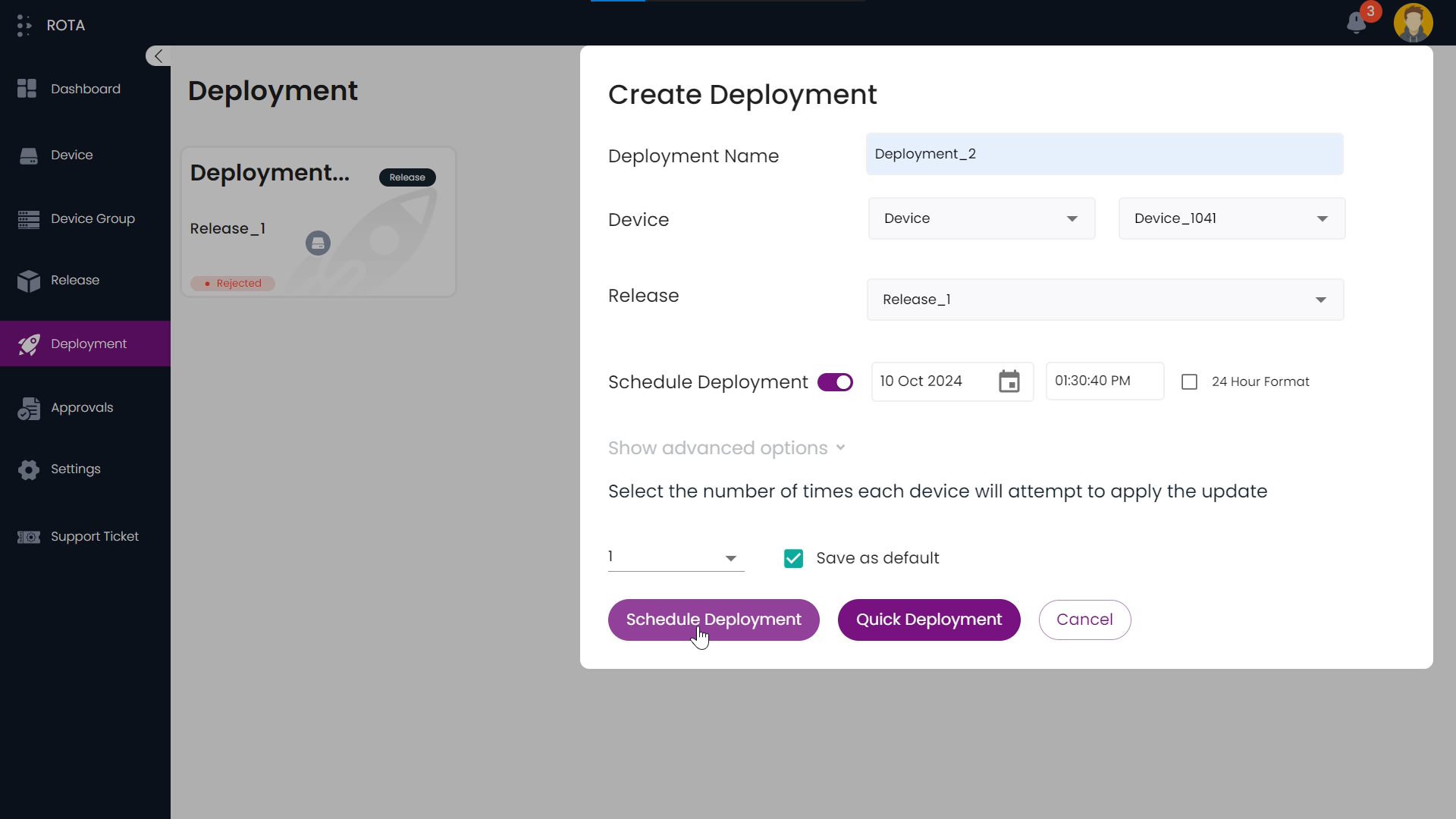
Task: Collapse the sidebar using the back arrow
Action: tap(157, 56)
